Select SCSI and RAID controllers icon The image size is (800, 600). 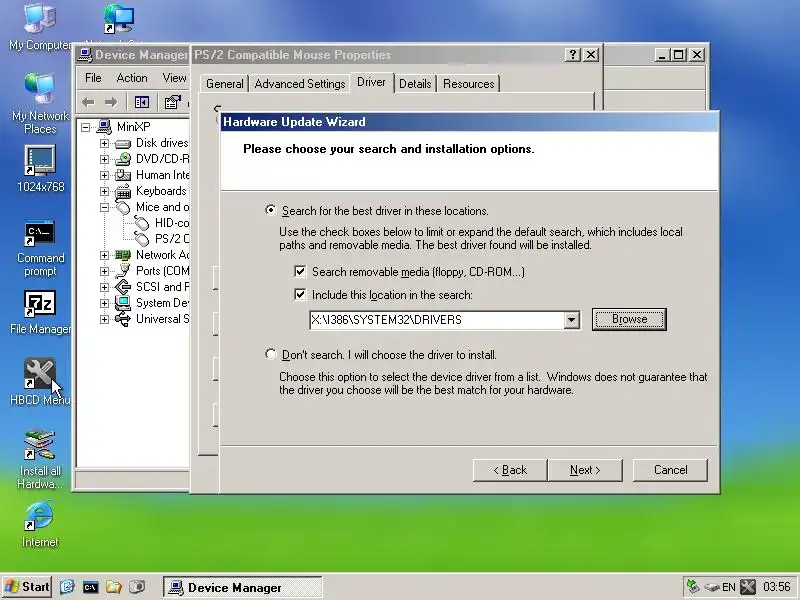pos(123,287)
